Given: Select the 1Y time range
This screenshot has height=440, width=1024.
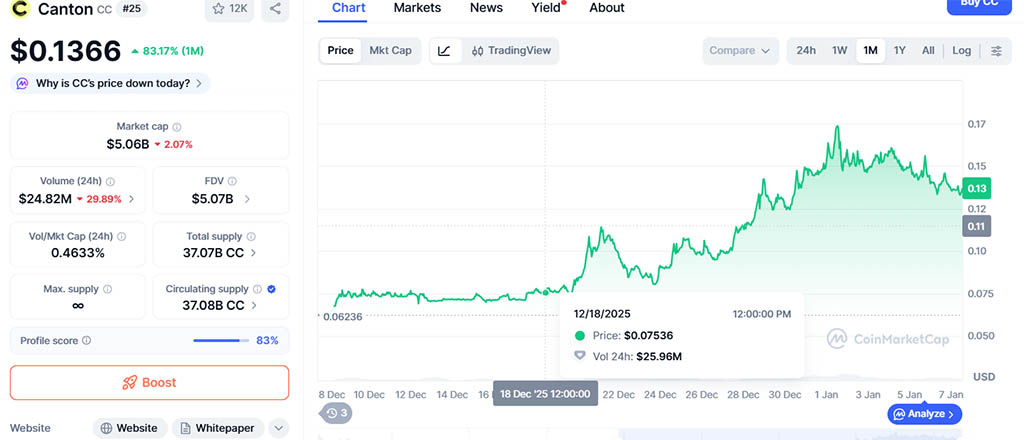Looking at the screenshot, I should point(899,51).
